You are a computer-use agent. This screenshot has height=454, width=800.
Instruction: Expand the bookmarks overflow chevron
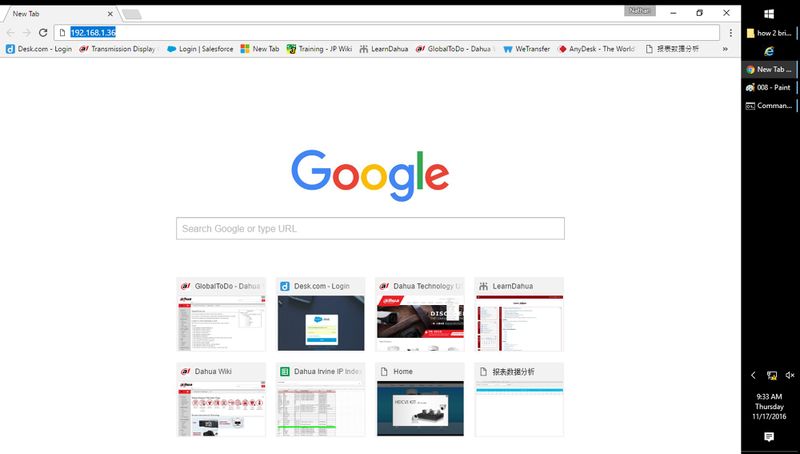click(725, 49)
